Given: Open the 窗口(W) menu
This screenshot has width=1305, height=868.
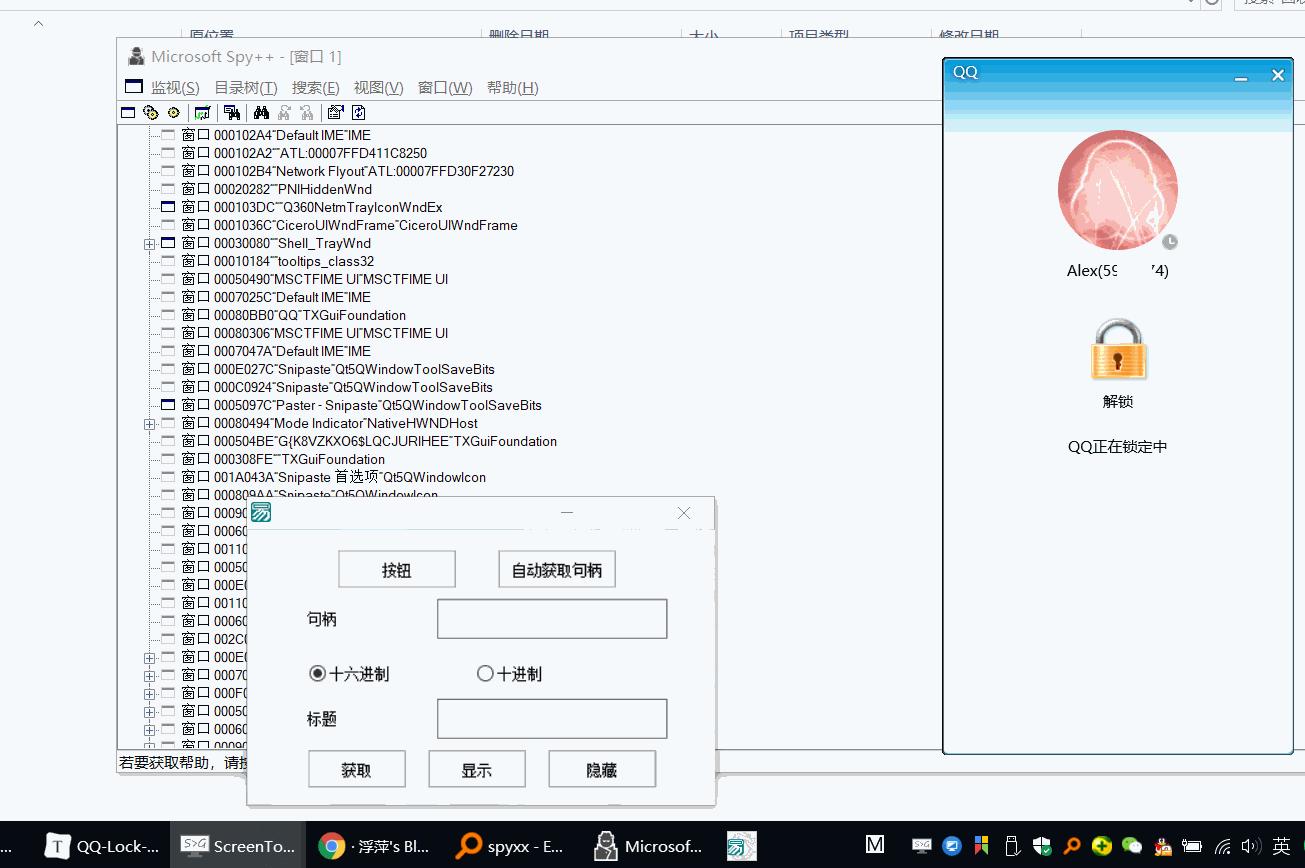Looking at the screenshot, I should tap(442, 88).
